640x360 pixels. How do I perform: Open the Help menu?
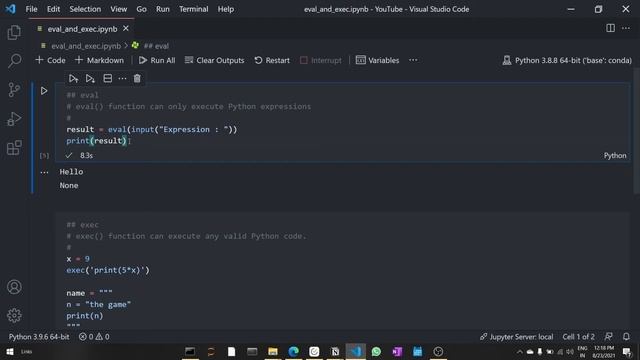[226, 9]
